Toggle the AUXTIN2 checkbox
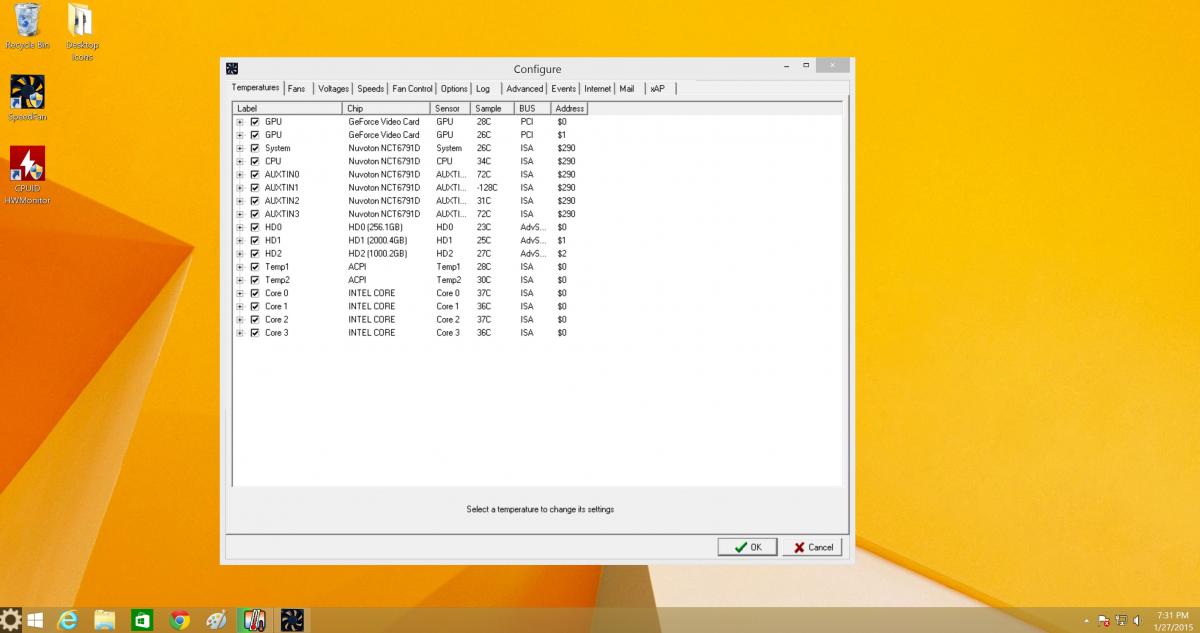The image size is (1200, 633). pyautogui.click(x=255, y=201)
